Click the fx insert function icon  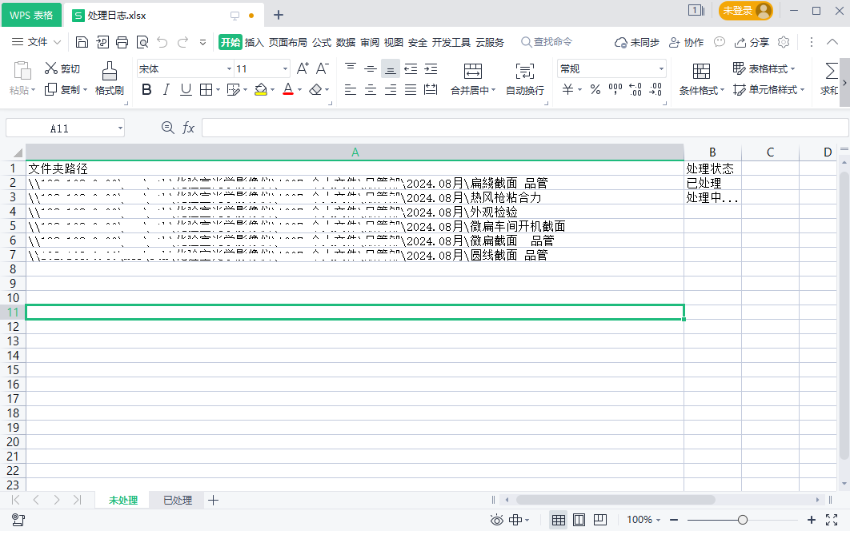pyautogui.click(x=188, y=128)
